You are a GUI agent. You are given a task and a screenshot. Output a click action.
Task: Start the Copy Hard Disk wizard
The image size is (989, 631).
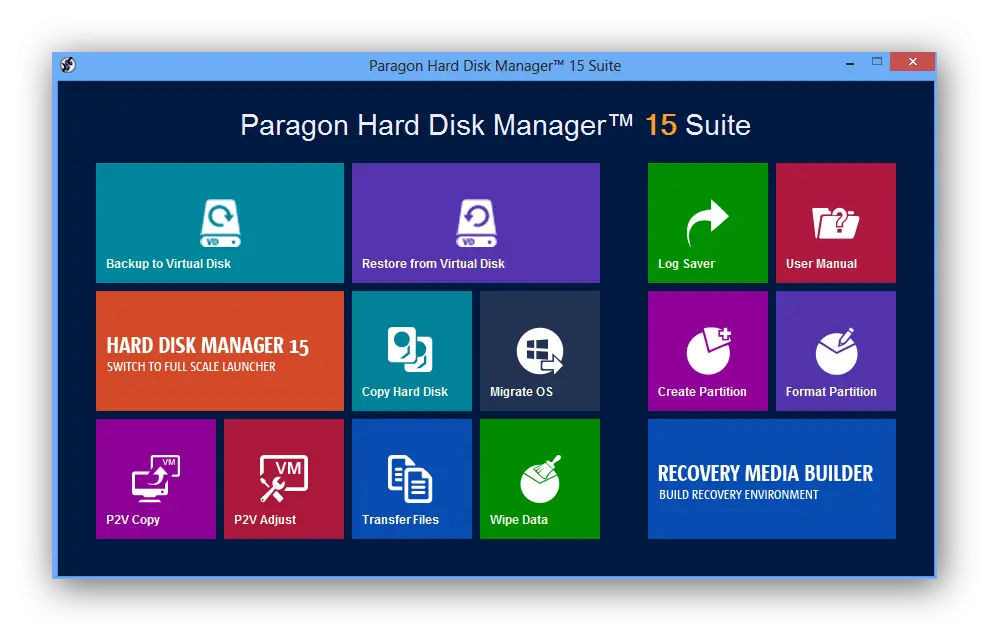[x=412, y=351]
